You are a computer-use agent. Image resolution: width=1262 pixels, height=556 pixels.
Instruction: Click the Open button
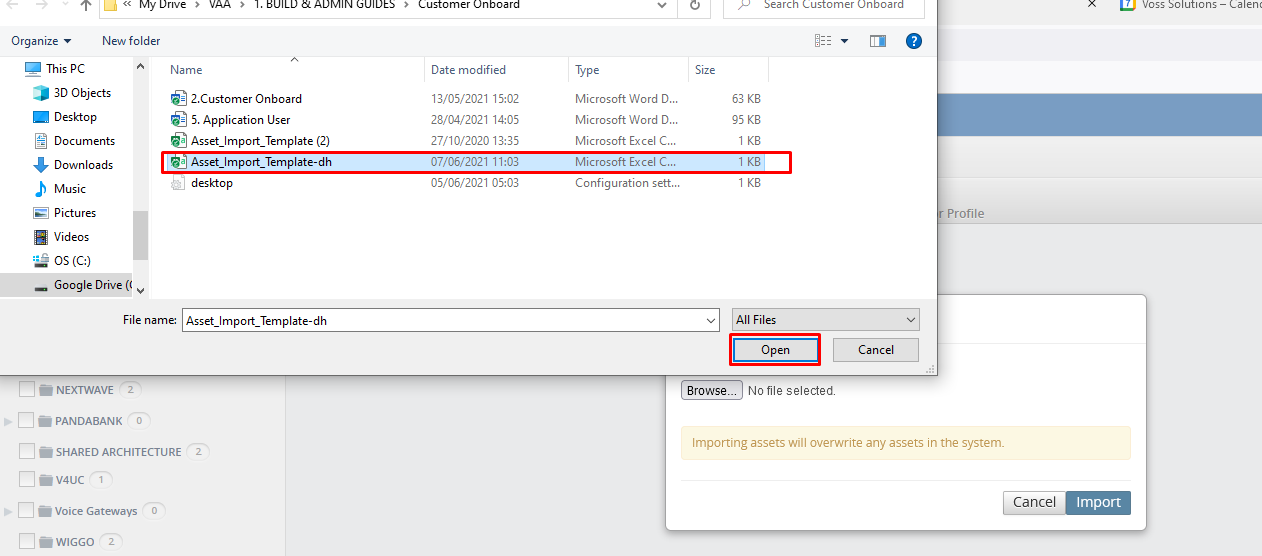coord(775,350)
